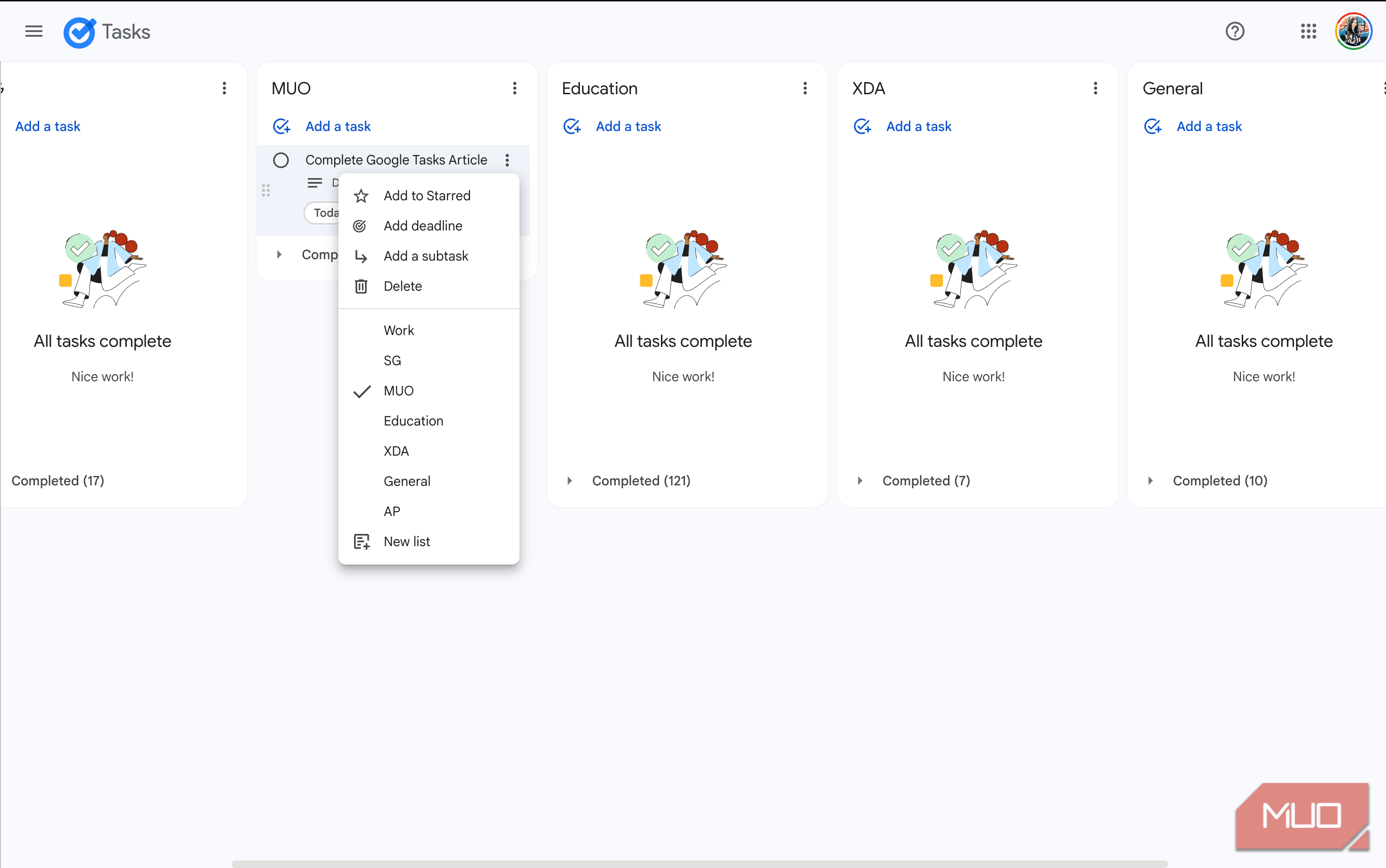This screenshot has width=1386, height=868.
Task: Open options for the leftmost list
Action: [224, 88]
